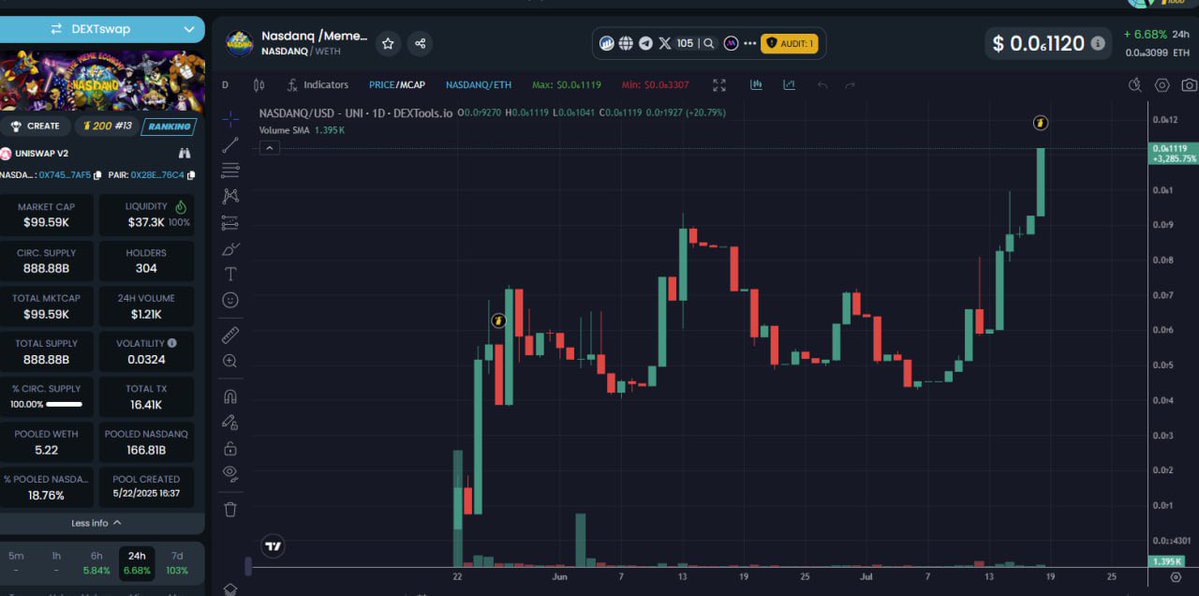This screenshot has height=596, width=1199.
Task: Open forecasting and measurement tools
Action: (230, 223)
